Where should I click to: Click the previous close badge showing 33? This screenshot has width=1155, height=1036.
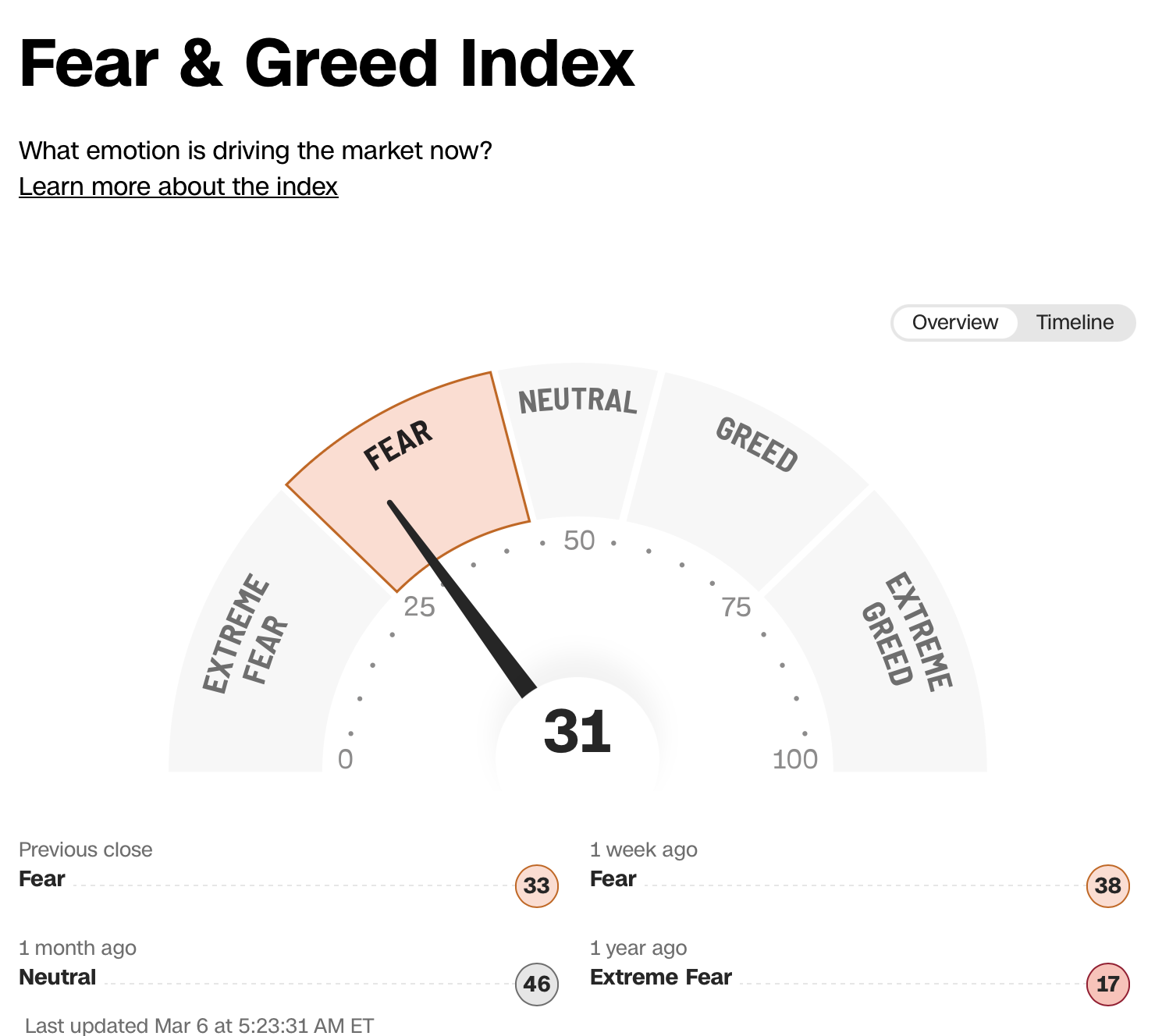click(x=537, y=885)
